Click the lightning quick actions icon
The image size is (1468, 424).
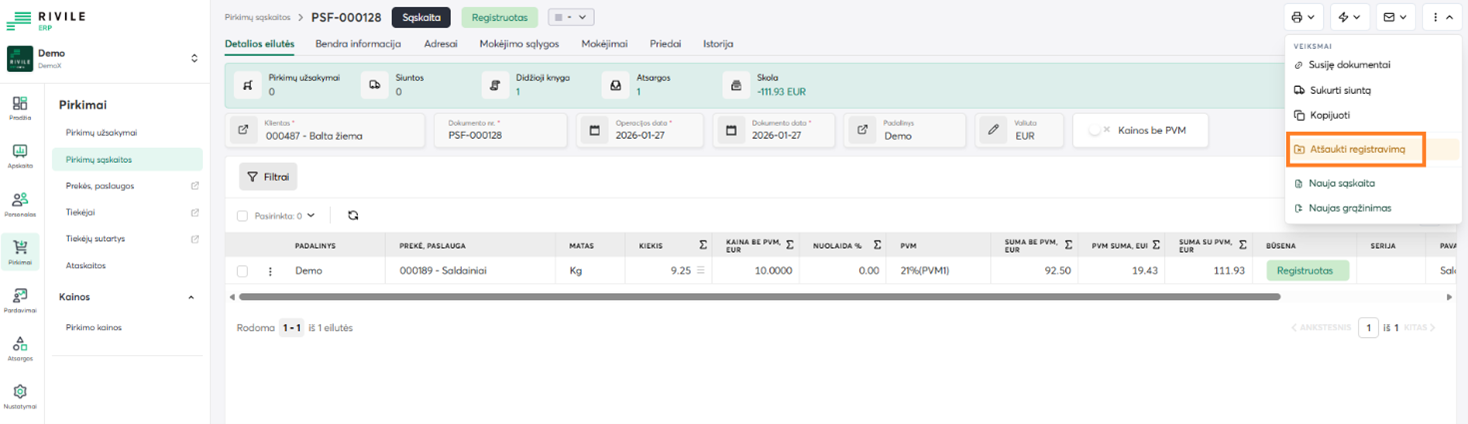coord(1349,17)
